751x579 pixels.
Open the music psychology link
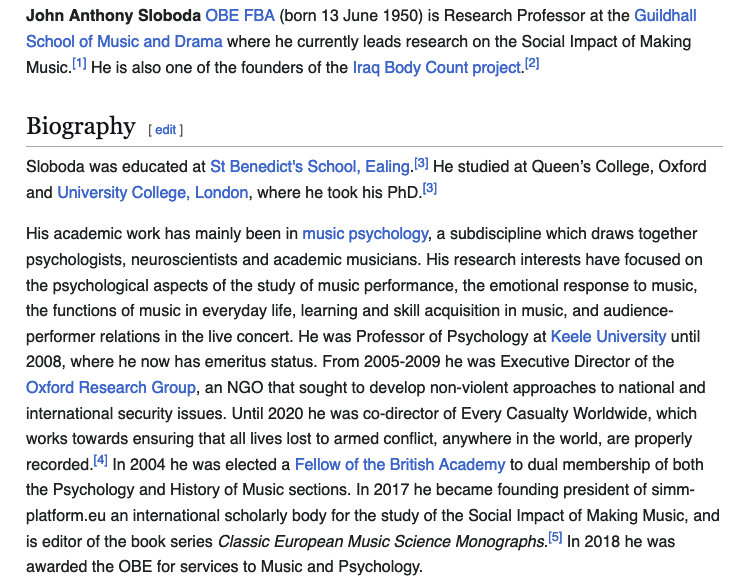[365, 234]
